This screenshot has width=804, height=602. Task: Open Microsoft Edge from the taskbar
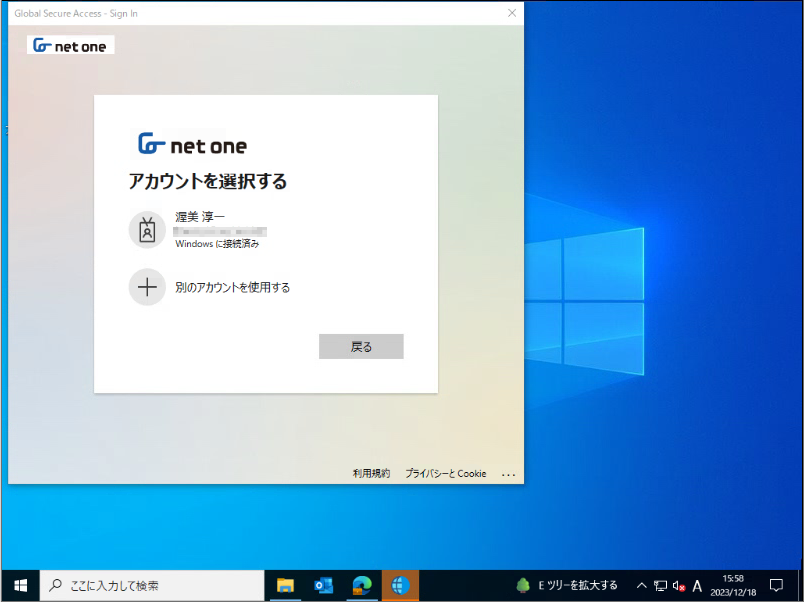point(362,585)
